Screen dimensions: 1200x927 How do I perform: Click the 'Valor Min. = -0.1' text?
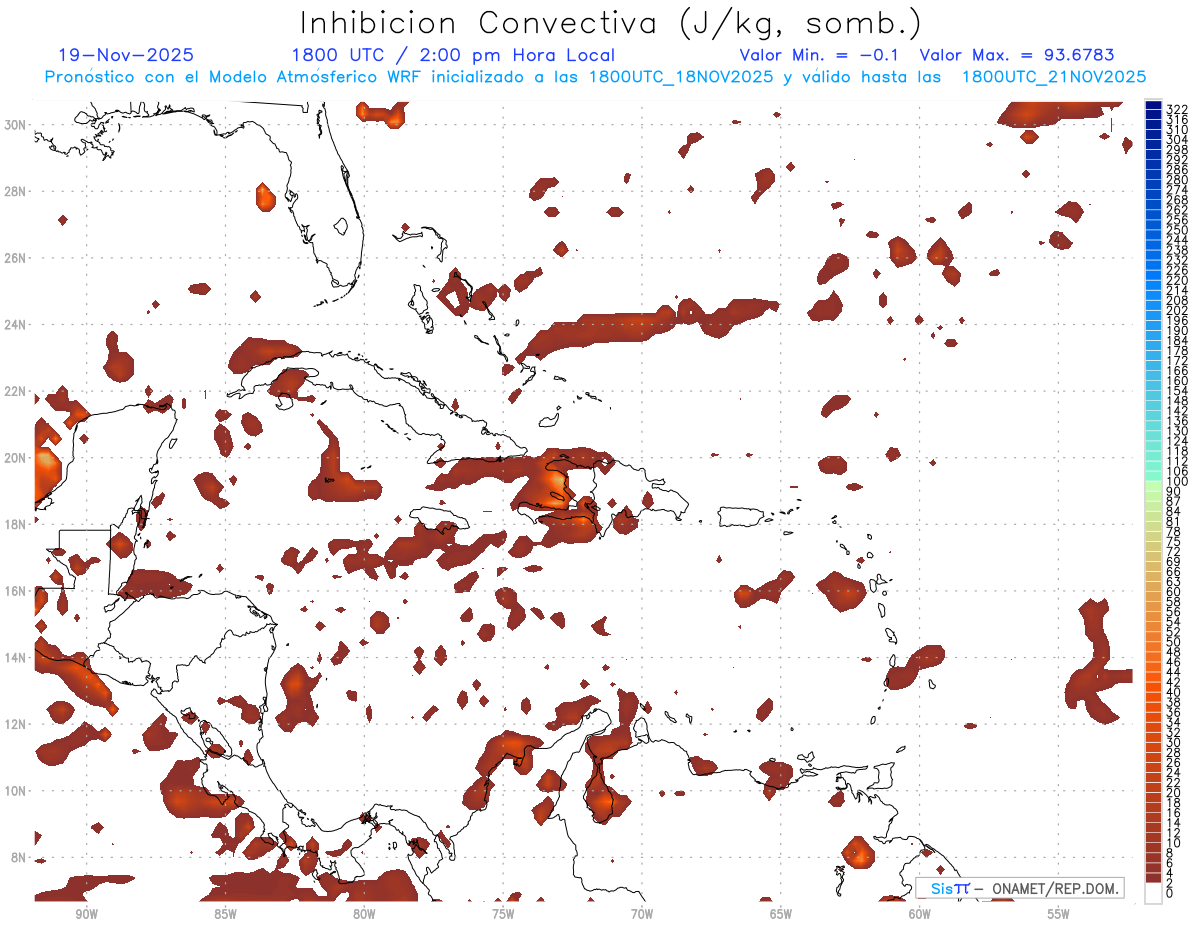[x=821, y=55]
